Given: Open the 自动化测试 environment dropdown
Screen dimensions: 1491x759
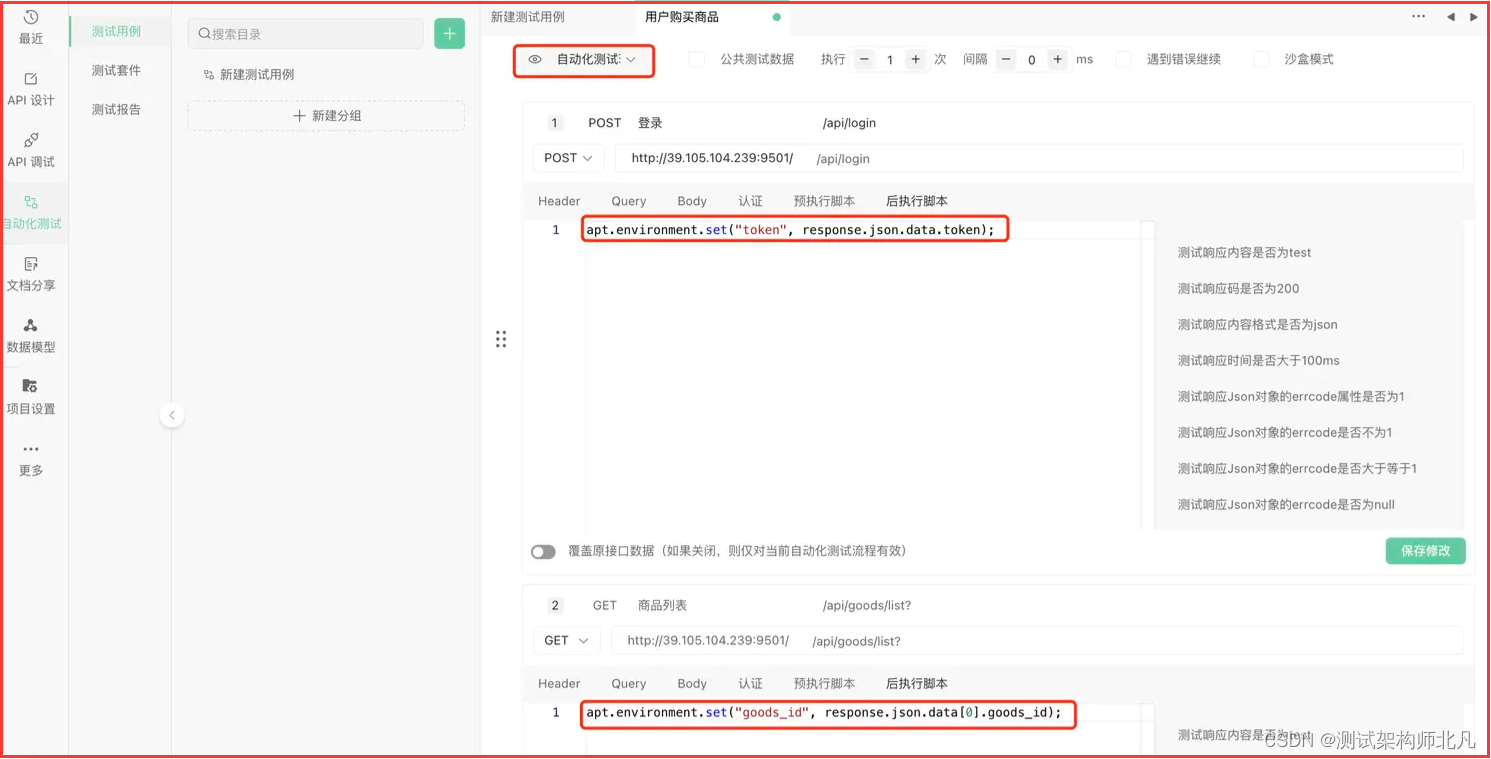Looking at the screenshot, I should coord(596,60).
